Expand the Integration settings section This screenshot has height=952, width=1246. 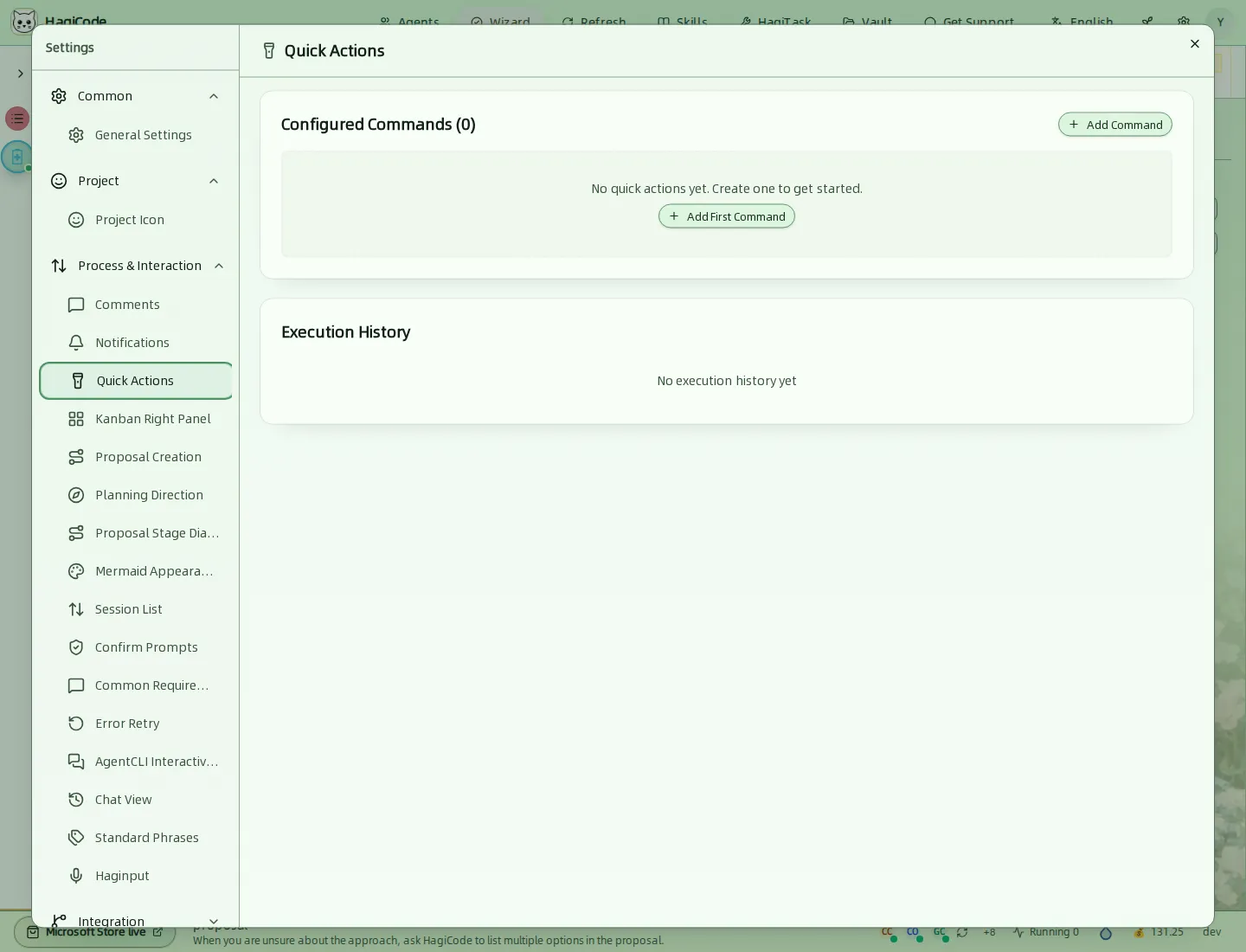coord(214,922)
